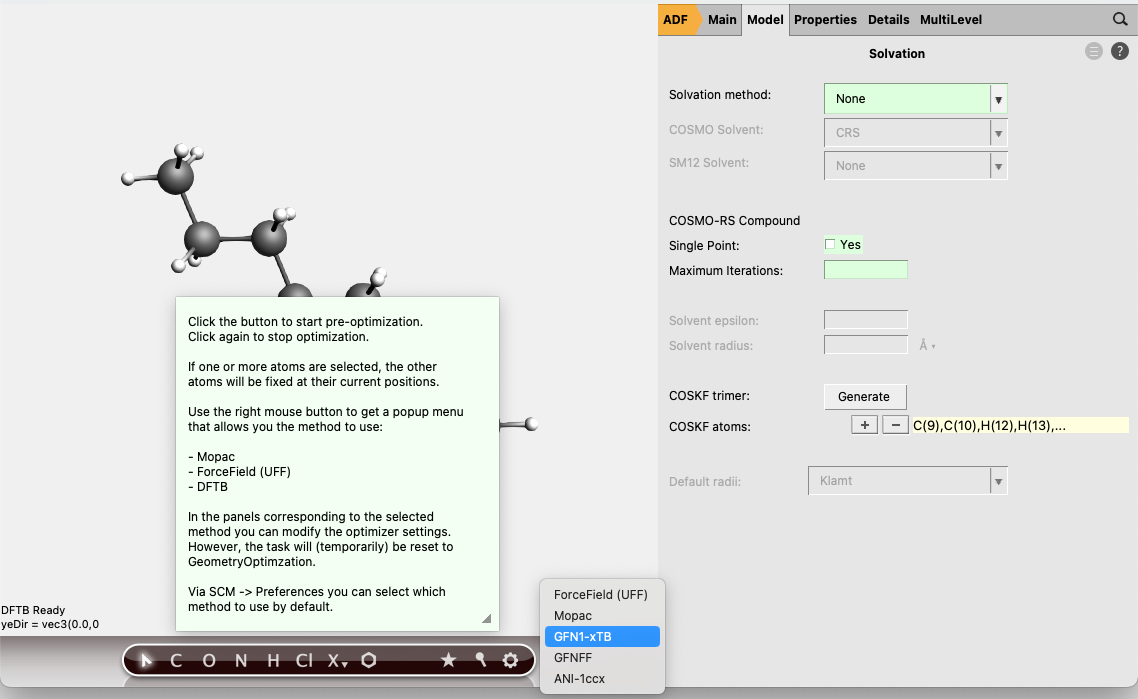Choose the Nitrogen atom tool
This screenshot has width=1138, height=699.
click(240, 660)
